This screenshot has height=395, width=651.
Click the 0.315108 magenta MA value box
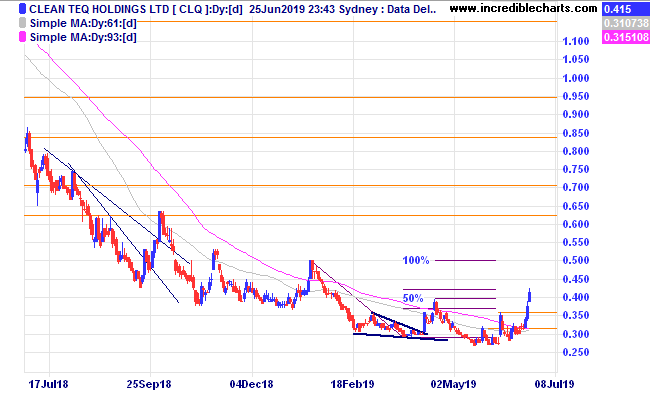coord(625,37)
